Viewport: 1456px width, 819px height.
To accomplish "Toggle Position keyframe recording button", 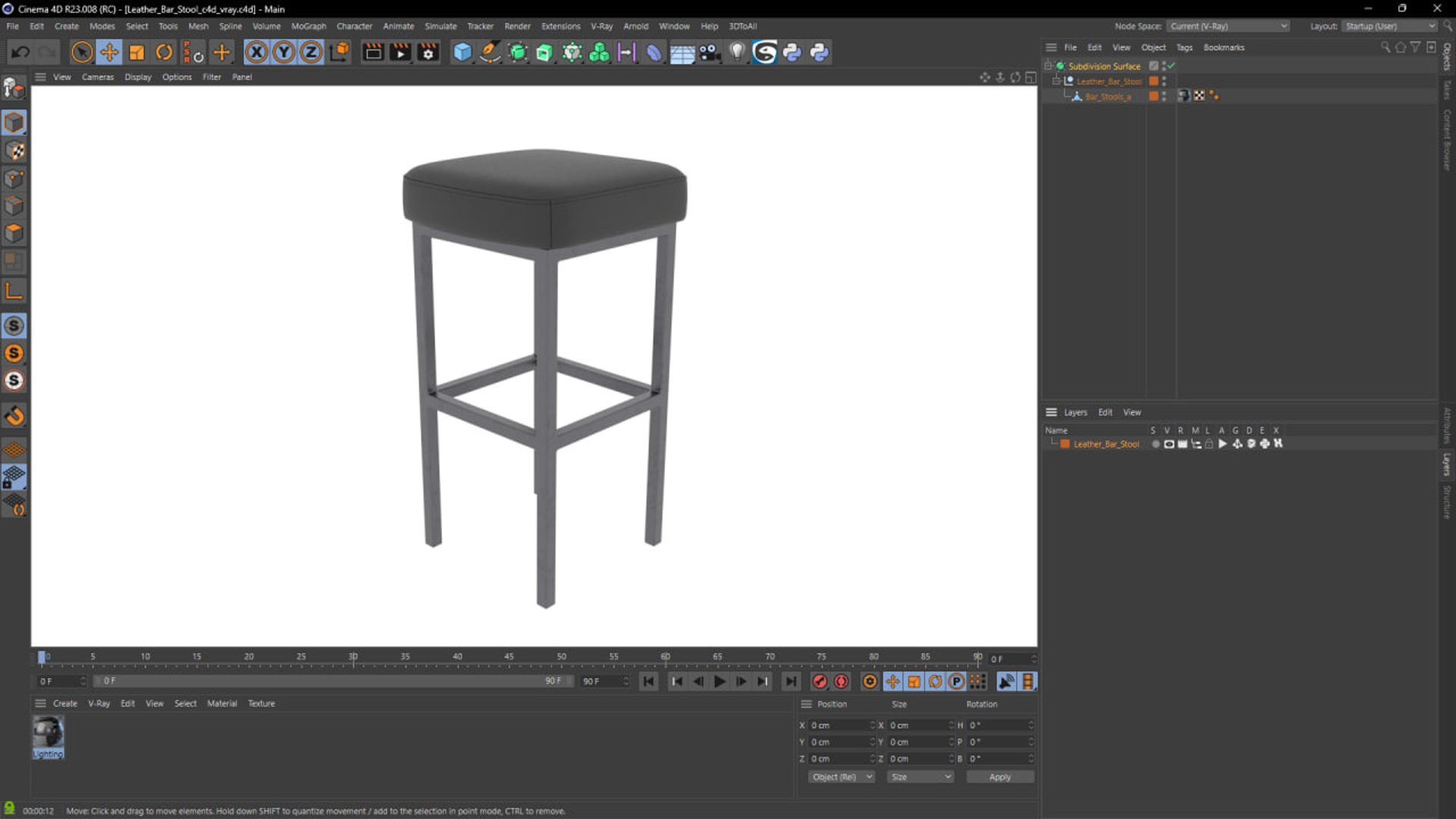I will (893, 682).
